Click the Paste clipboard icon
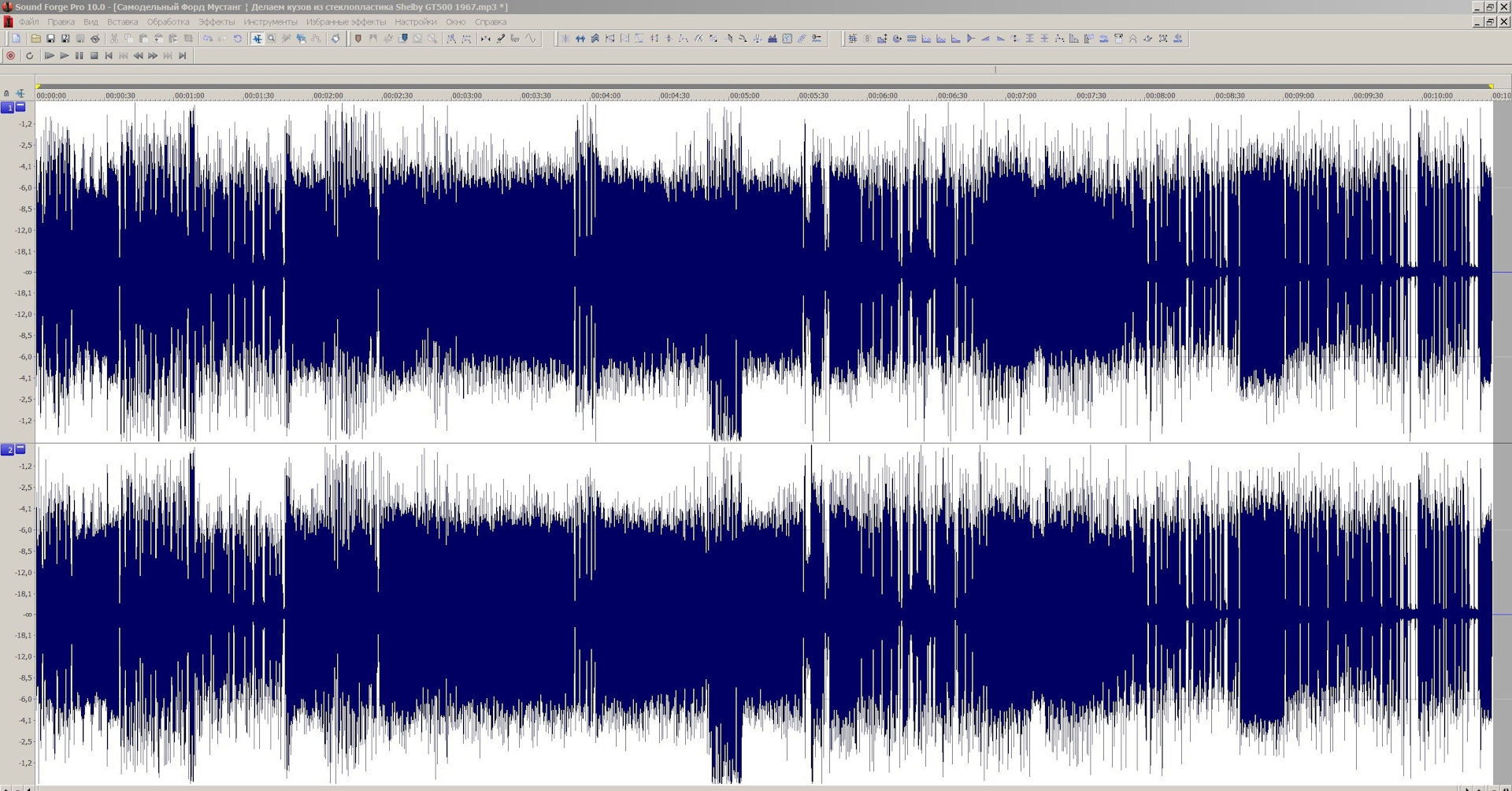The height and width of the screenshot is (791, 1512). pos(143,39)
